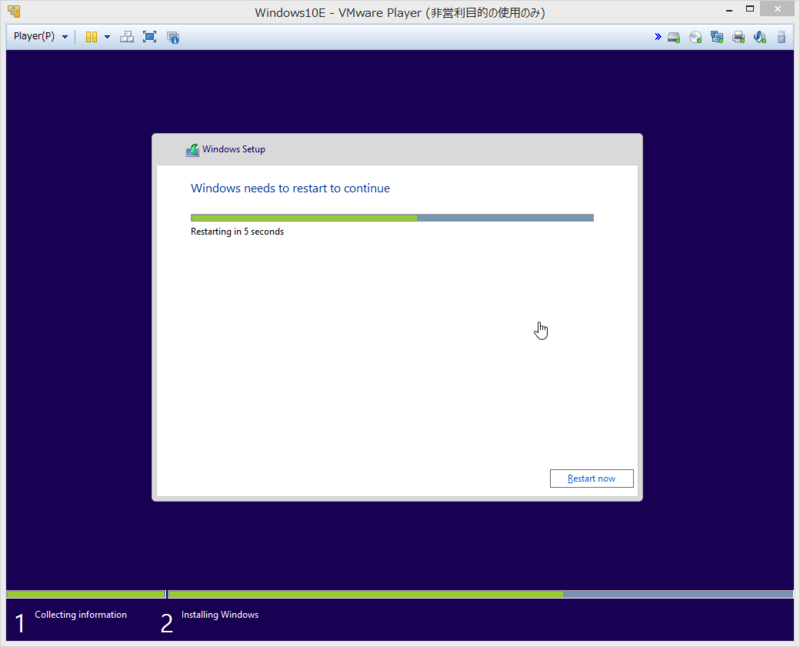Open Unity mode toolbar icon

pyautogui.click(x=173, y=37)
